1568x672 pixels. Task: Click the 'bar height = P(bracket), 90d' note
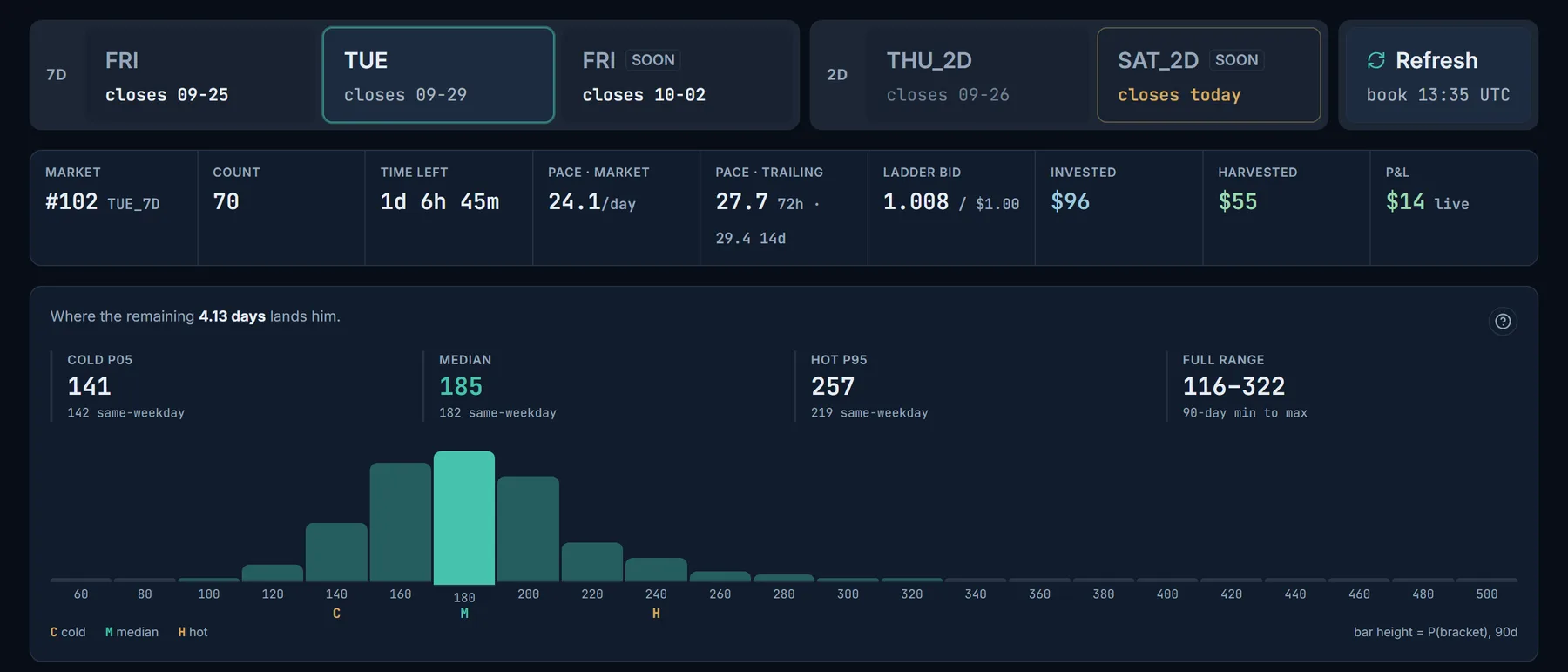[x=1436, y=632]
